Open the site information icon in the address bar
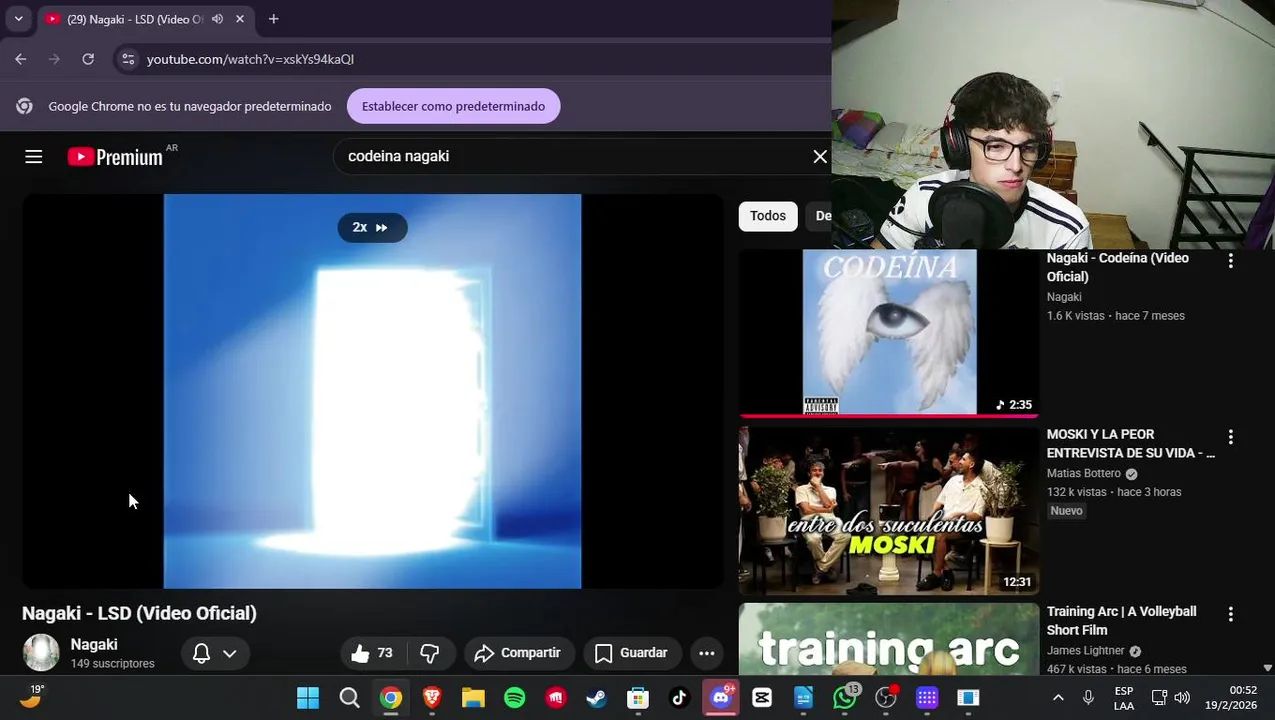Viewport: 1275px width, 720px height. coord(128,59)
